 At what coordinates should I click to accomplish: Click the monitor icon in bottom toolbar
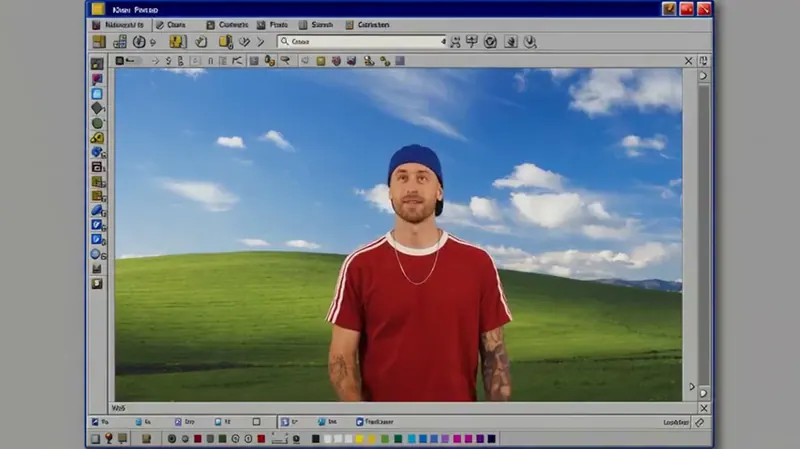pyautogui.click(x=122, y=438)
